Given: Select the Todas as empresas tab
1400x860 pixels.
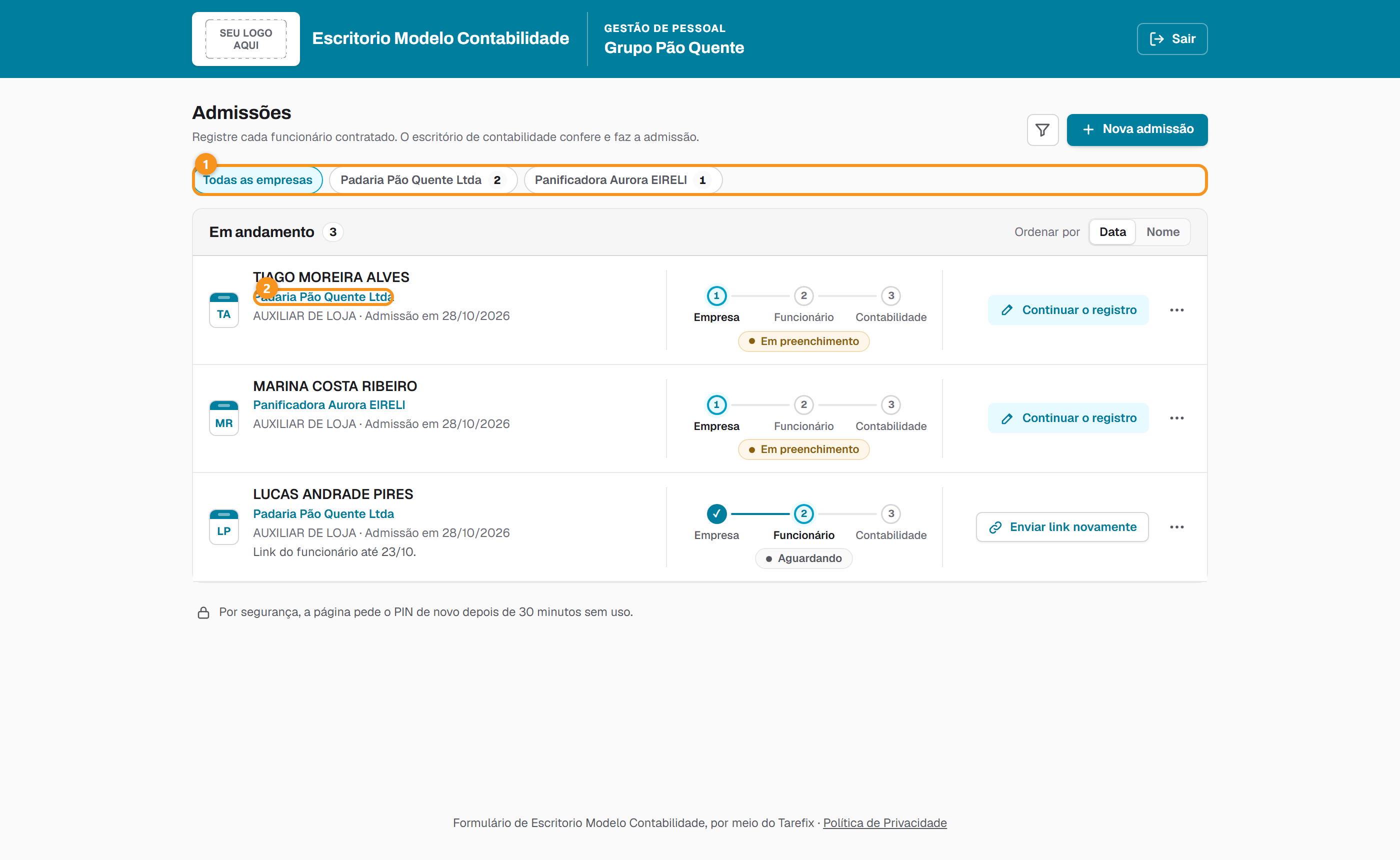Looking at the screenshot, I should click(257, 180).
